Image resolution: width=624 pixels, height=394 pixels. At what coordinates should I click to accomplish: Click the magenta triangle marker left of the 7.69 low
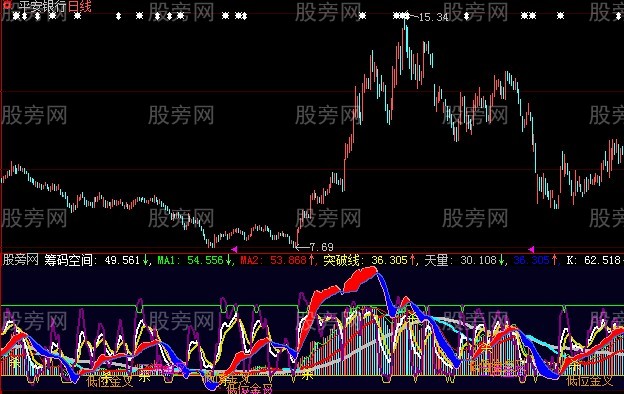pos(234,249)
